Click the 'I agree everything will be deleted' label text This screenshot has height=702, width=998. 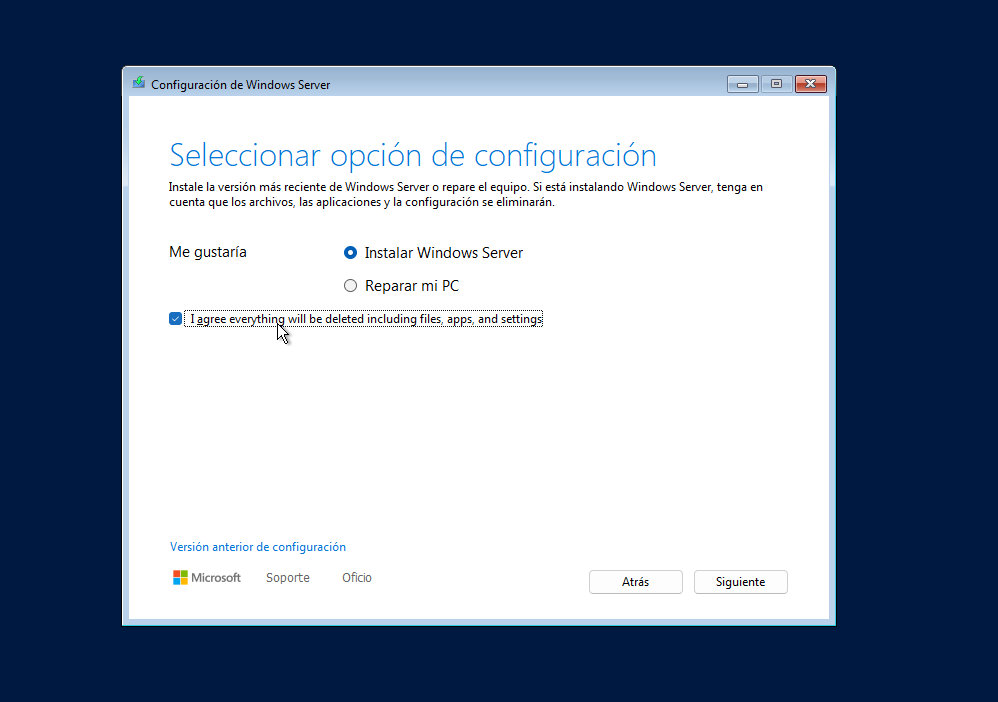(365, 319)
